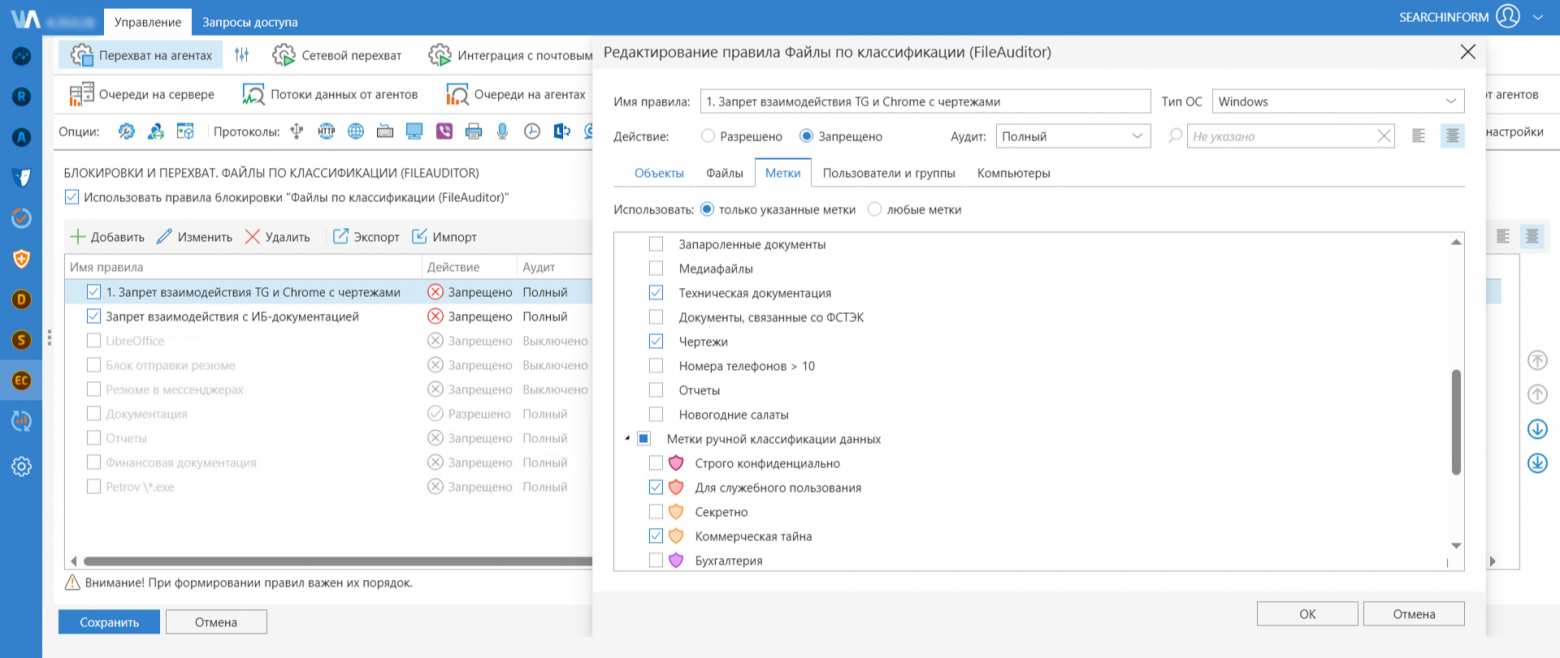Open the user profile icon next to SEARCHINFORM
This screenshot has width=1560, height=658.
(x=1508, y=16)
